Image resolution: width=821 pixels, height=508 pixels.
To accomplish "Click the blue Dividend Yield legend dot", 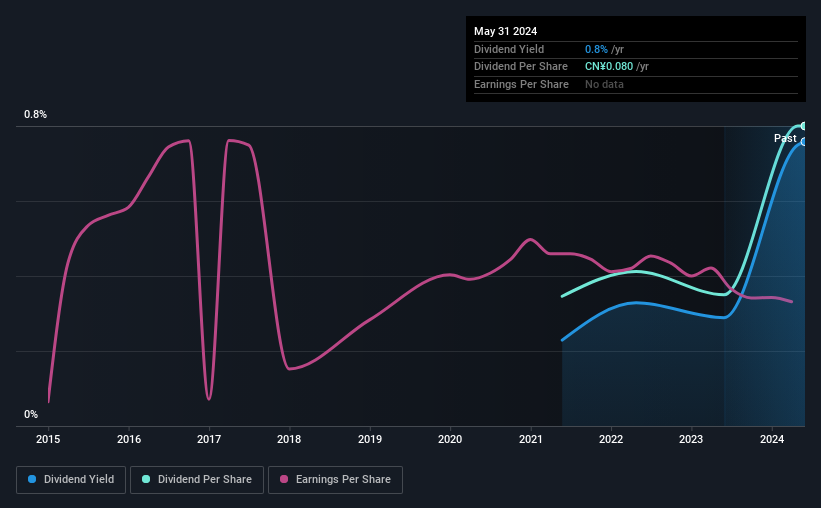I will (x=32, y=479).
